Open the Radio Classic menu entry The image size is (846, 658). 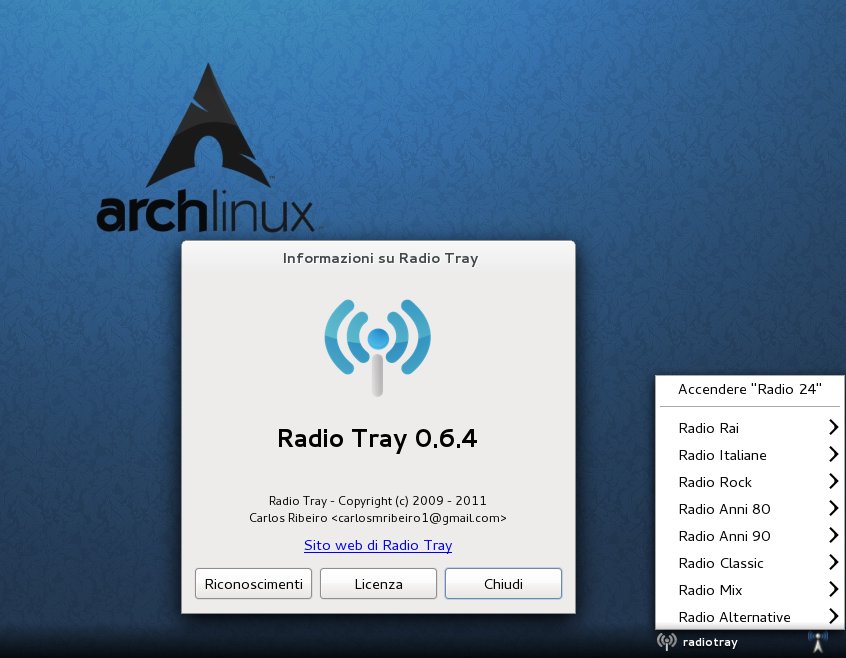coord(750,563)
